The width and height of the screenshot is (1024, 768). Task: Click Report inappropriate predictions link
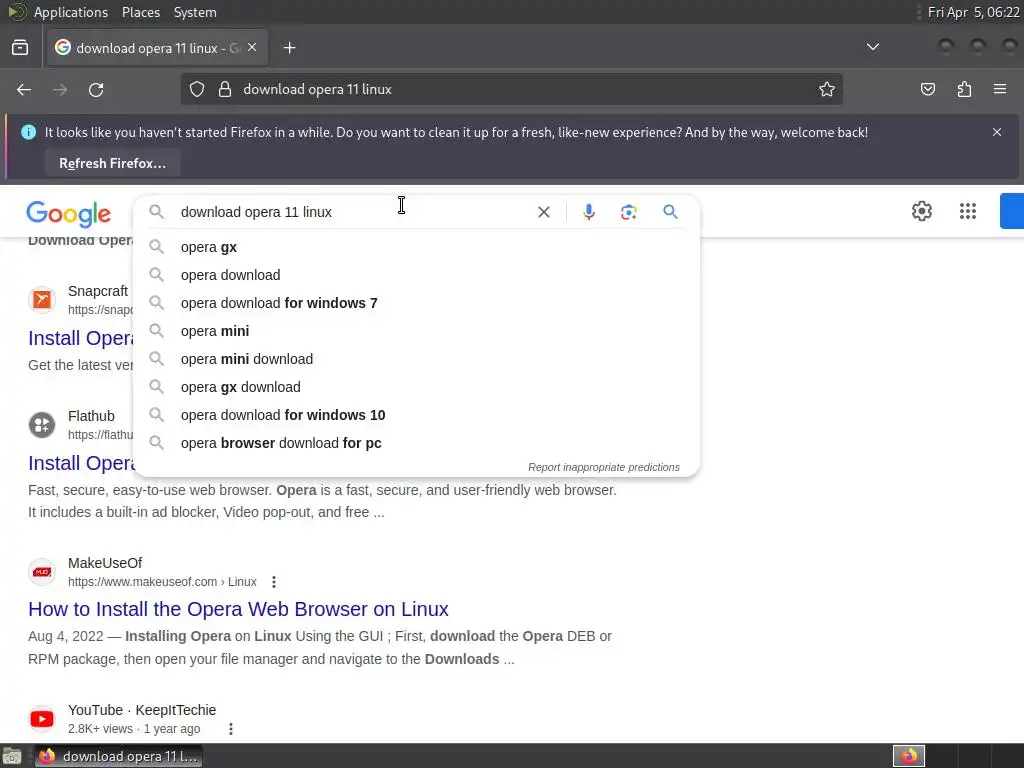click(603, 468)
